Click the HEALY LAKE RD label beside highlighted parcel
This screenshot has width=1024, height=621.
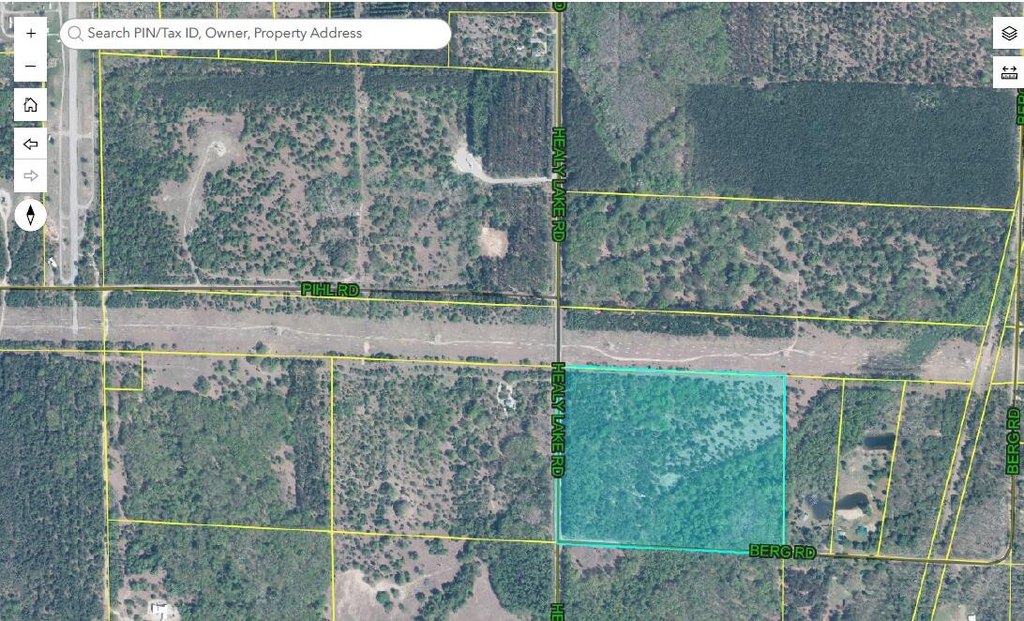click(558, 419)
